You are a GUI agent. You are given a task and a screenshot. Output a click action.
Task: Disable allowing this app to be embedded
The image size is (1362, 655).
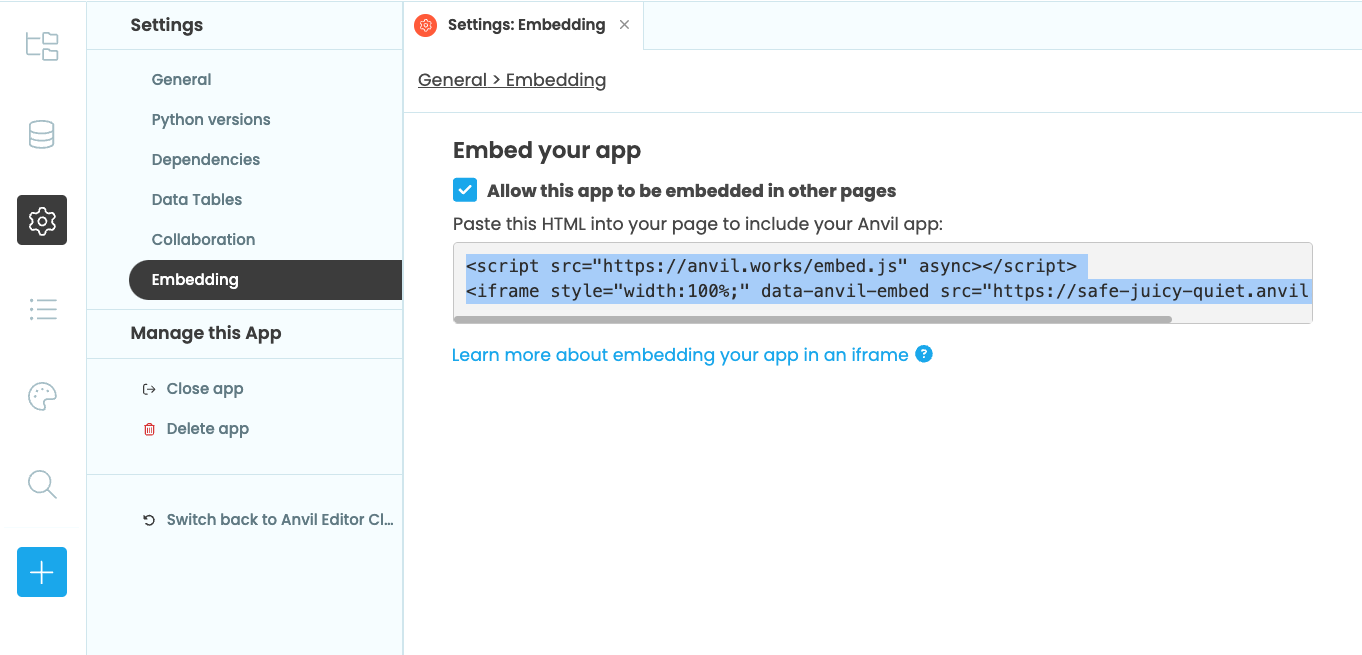point(465,189)
